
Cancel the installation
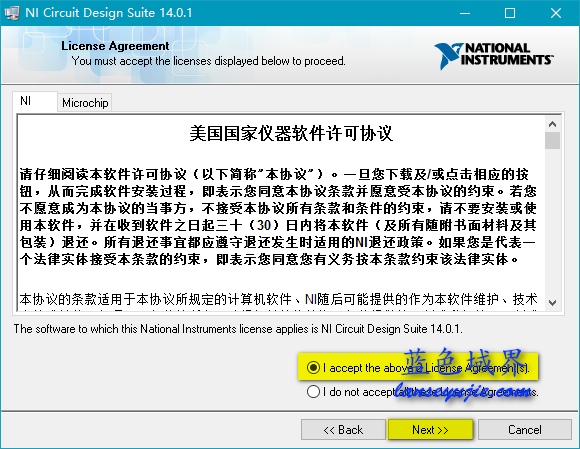pos(525,430)
